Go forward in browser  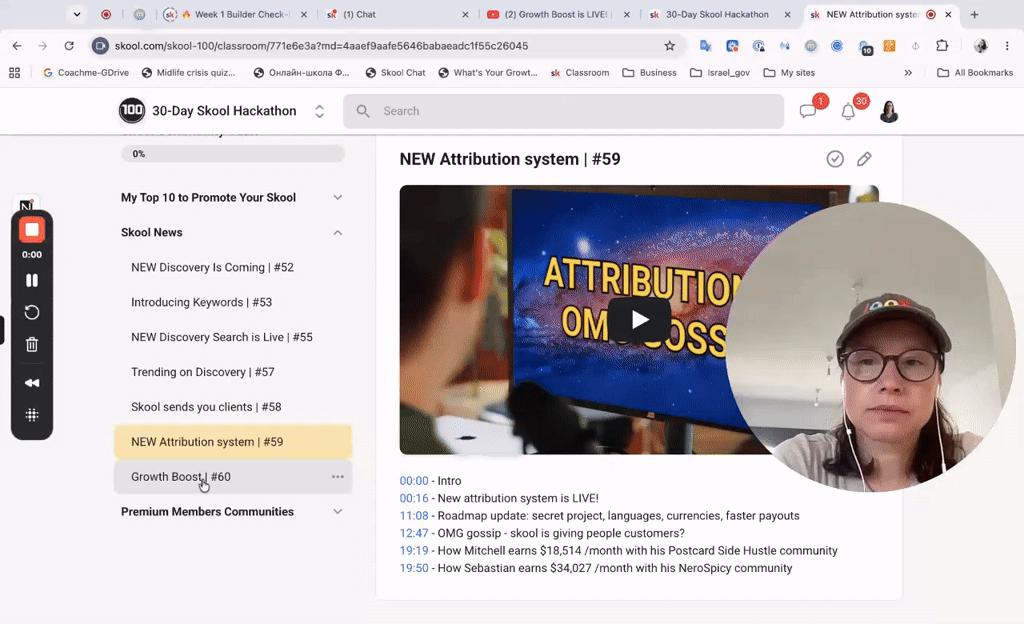pos(42,46)
